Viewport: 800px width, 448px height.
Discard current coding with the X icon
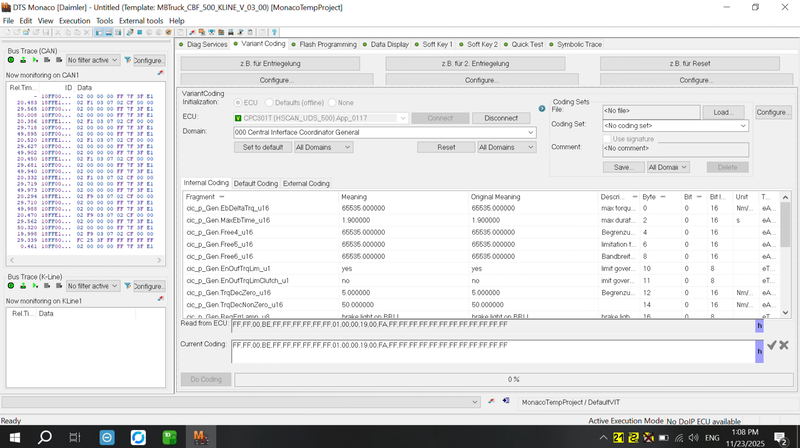tap(784, 345)
